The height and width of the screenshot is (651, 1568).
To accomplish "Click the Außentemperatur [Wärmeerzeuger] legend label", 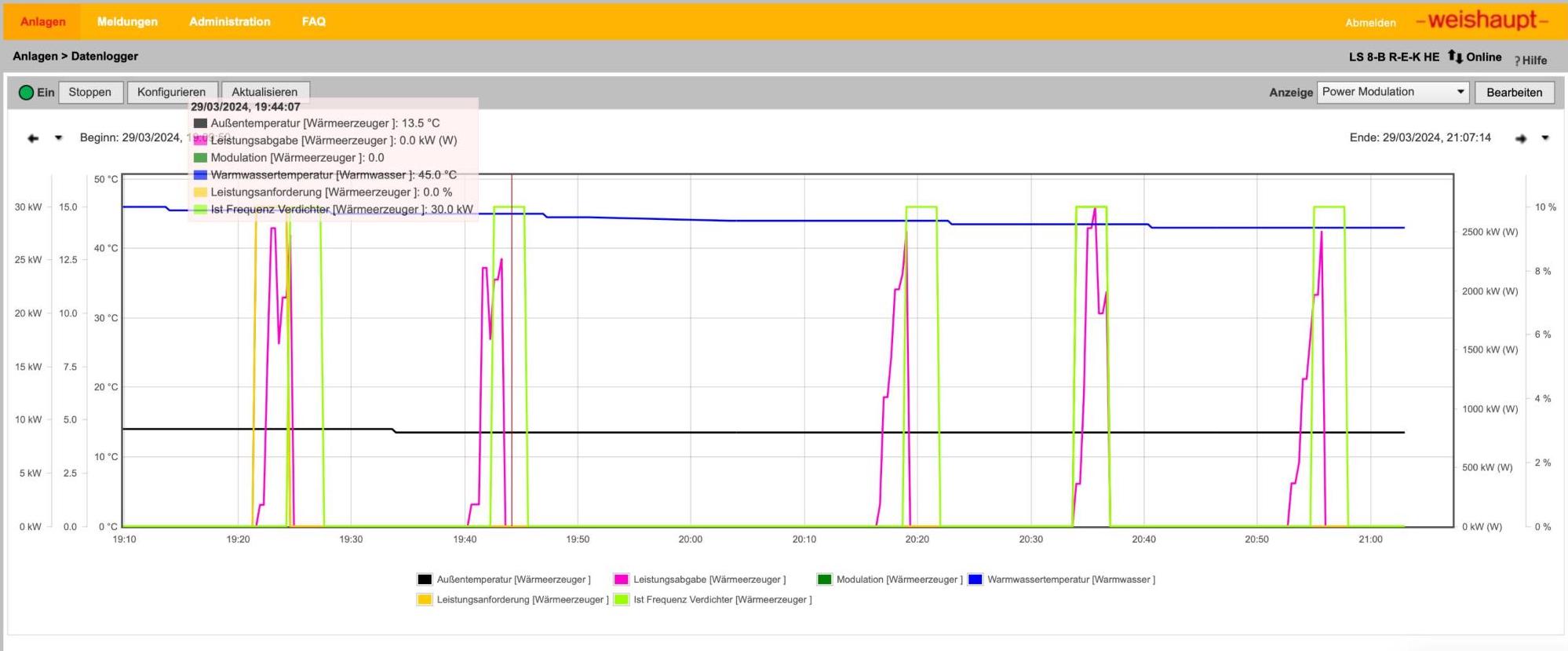I will 514,580.
